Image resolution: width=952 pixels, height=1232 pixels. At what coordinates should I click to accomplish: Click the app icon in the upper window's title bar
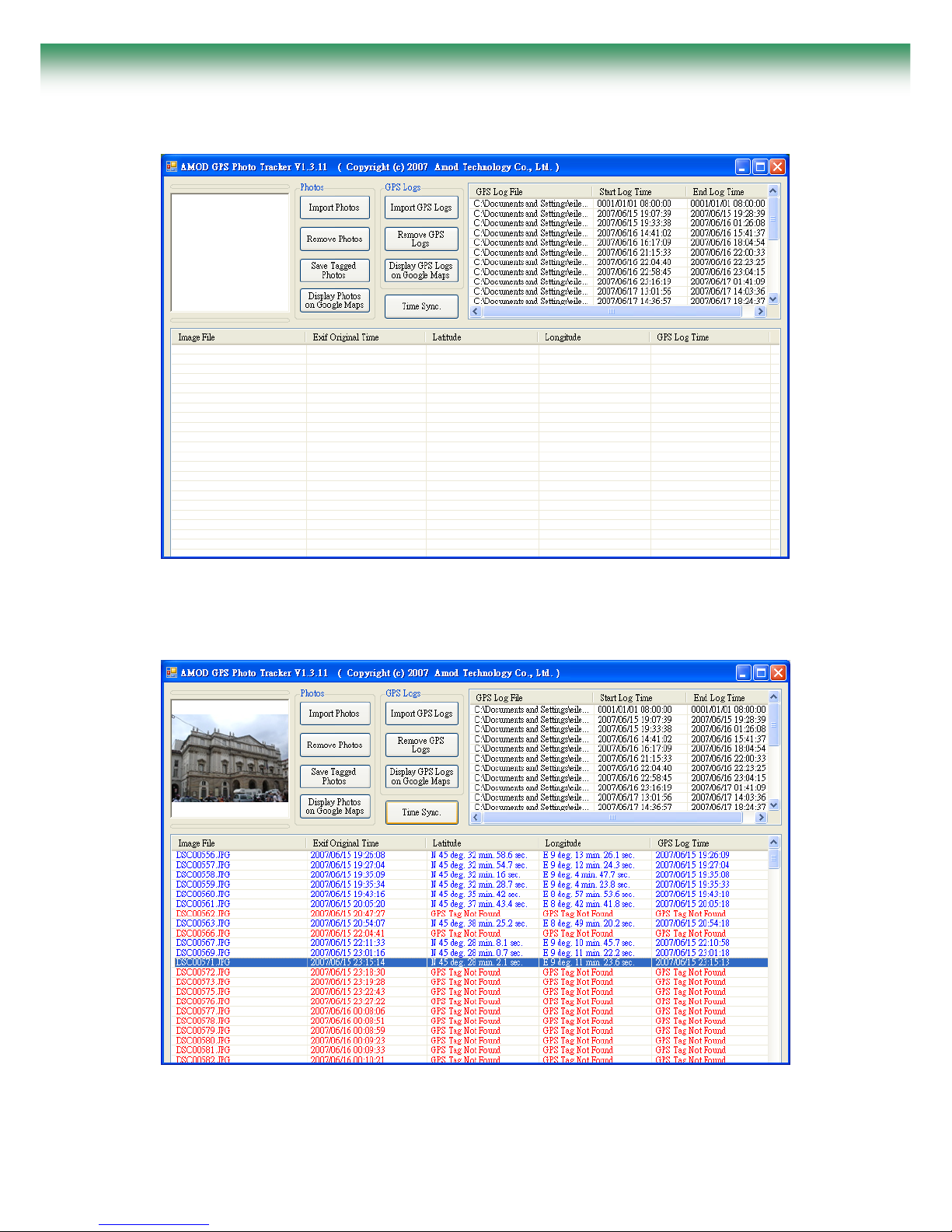coord(172,166)
